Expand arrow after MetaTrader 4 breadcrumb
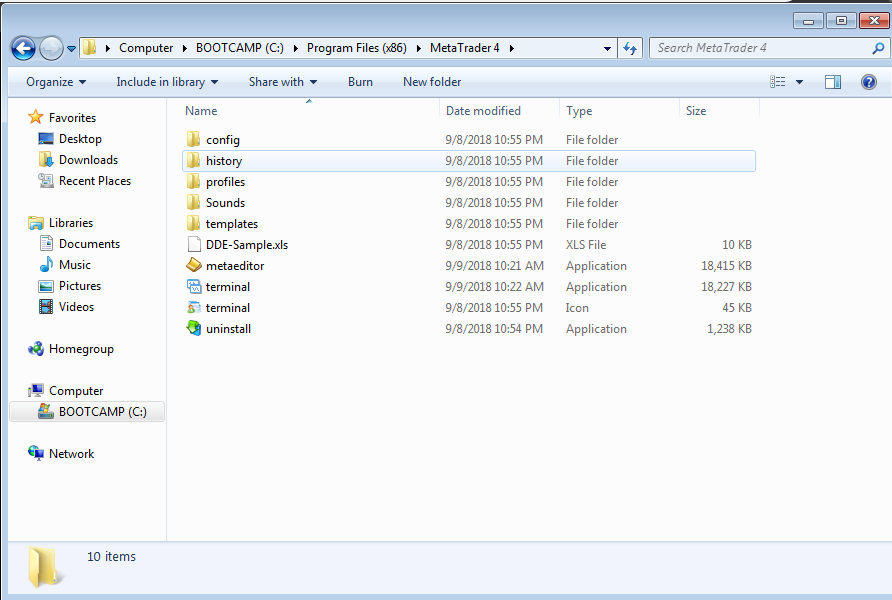Viewport: 892px width, 600px height. point(511,49)
